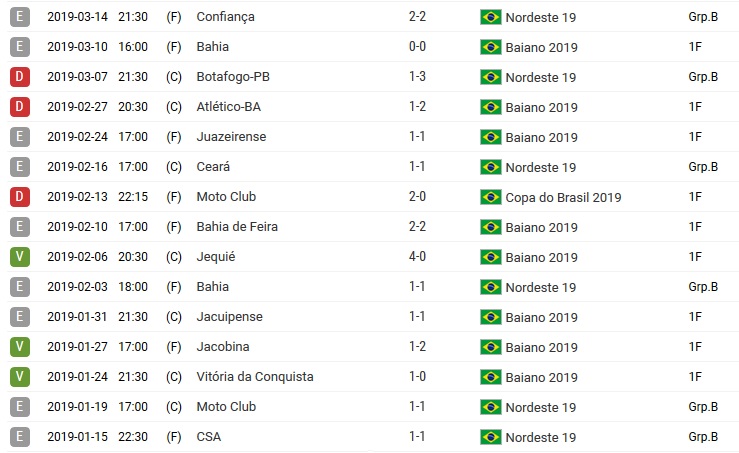The width and height of the screenshot is (739, 453).
Task: Open the Bahia de Feira team link
Action: [x=240, y=227]
